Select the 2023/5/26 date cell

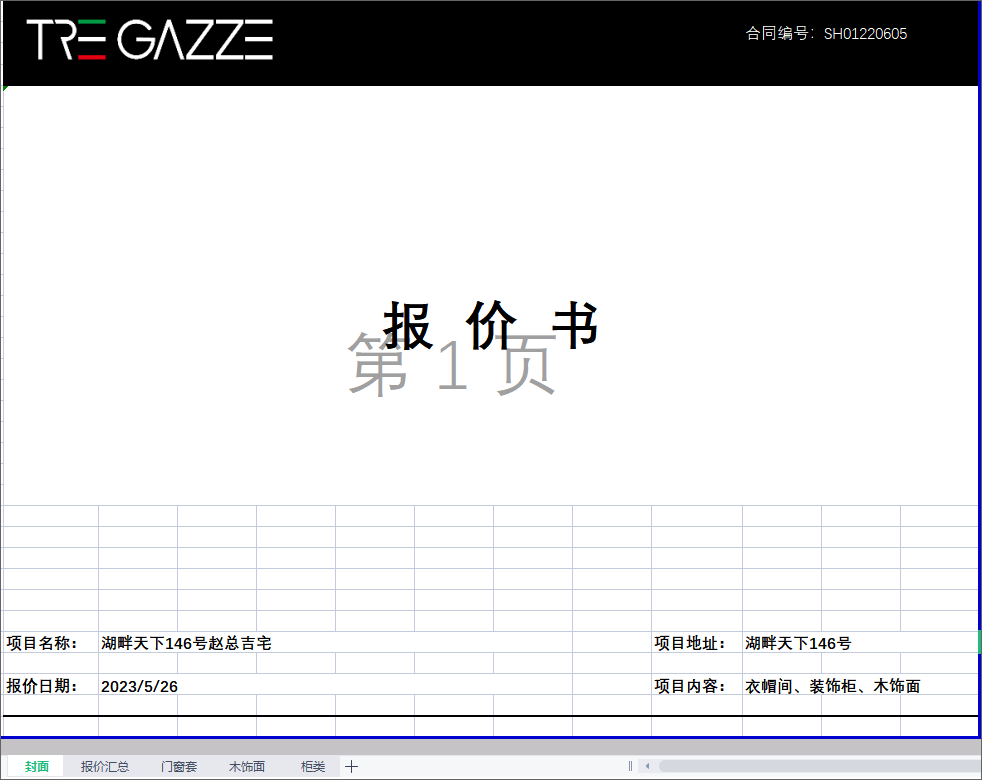[335, 685]
